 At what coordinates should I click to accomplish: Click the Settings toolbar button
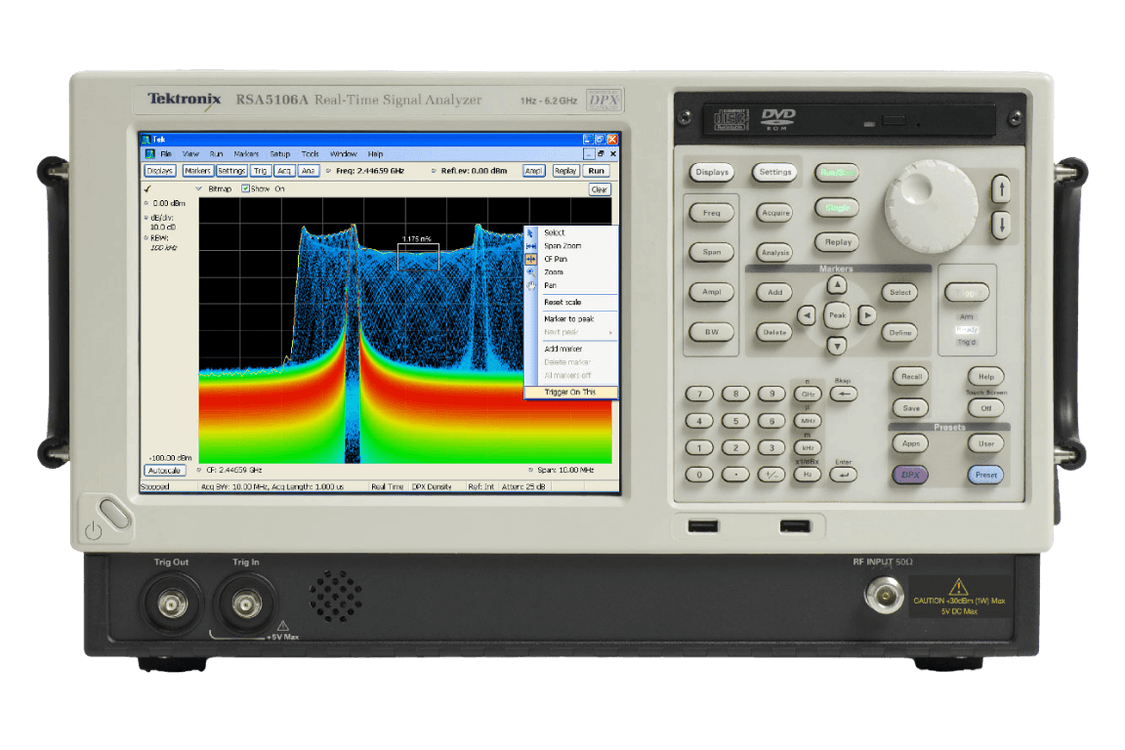pos(232,171)
